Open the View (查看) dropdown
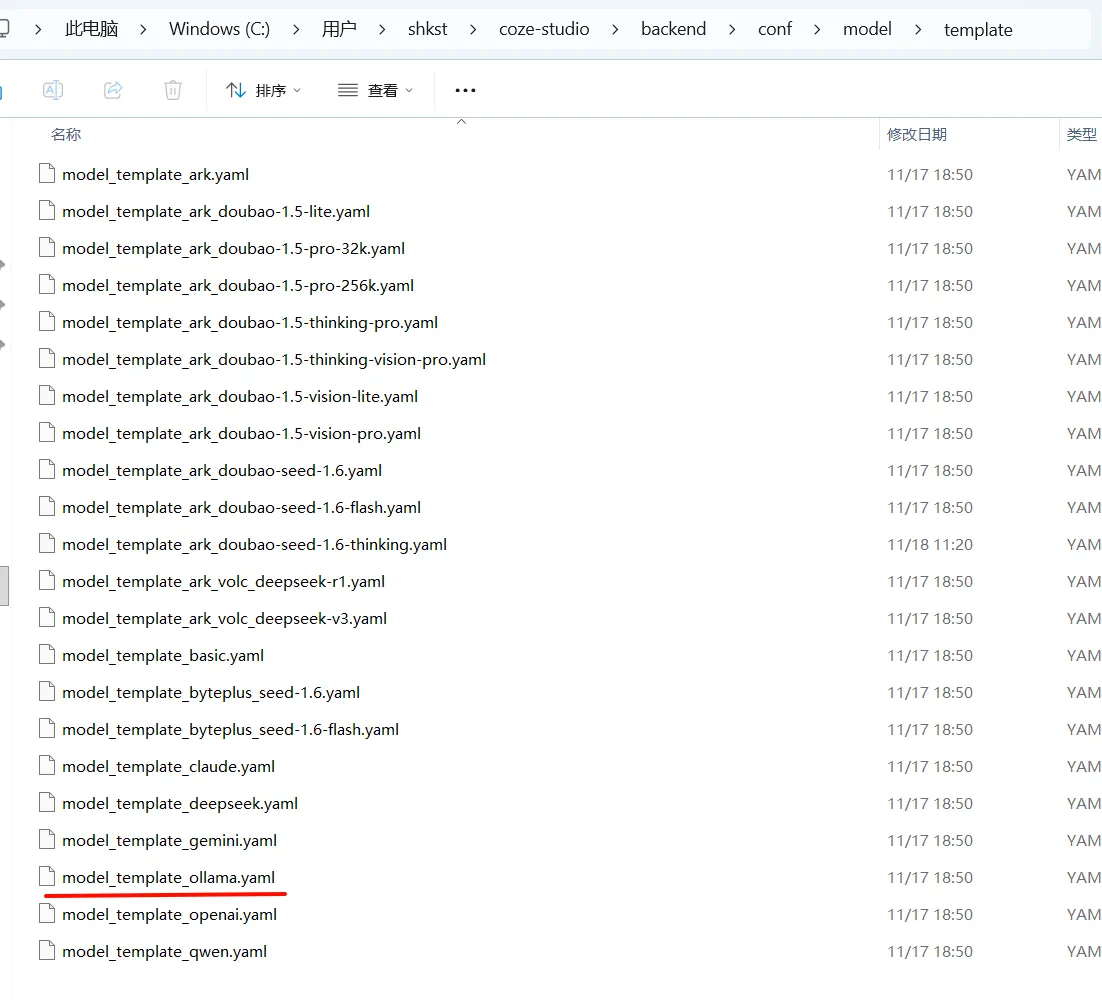 click(x=375, y=90)
